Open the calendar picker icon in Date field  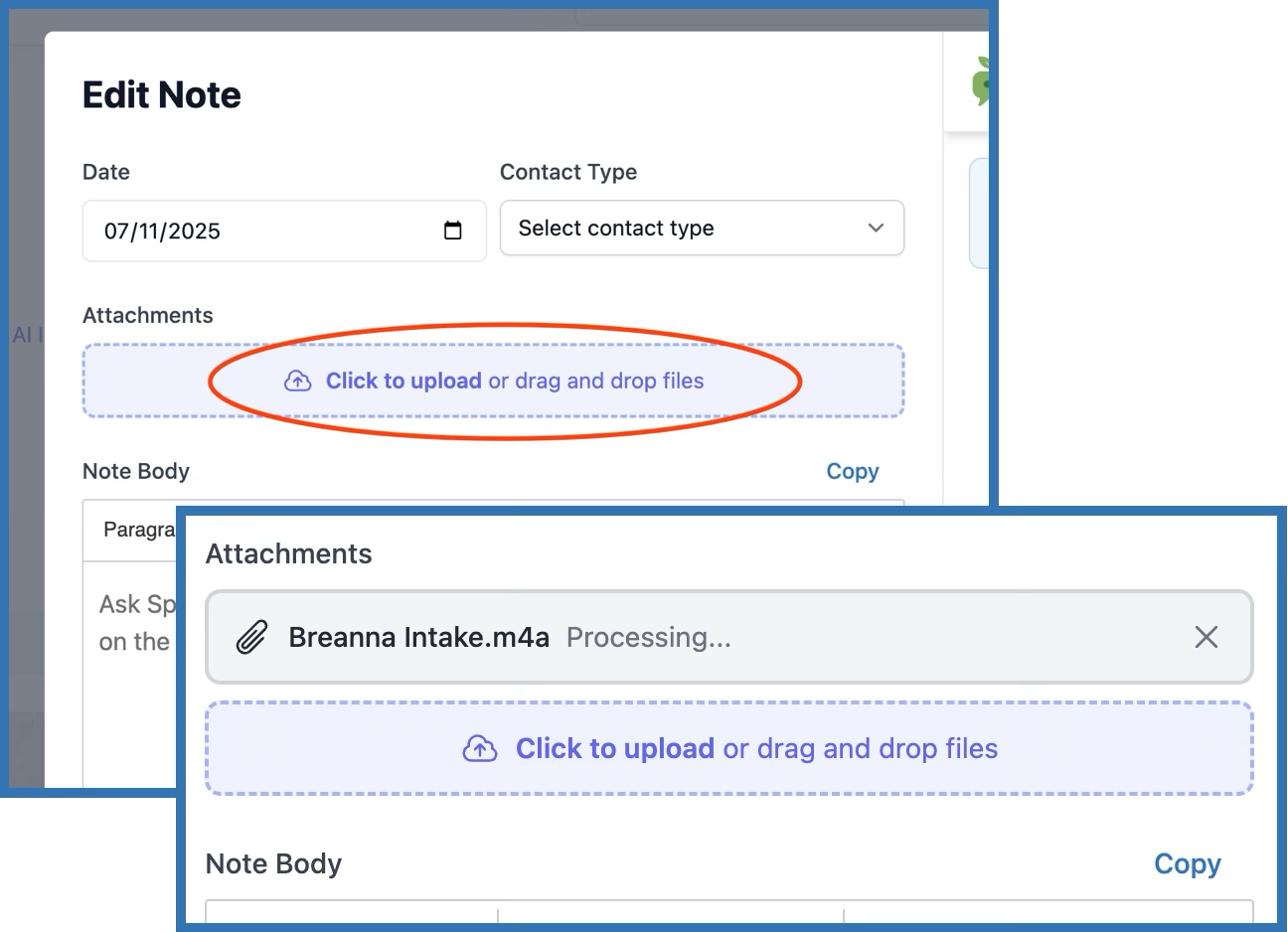(452, 231)
